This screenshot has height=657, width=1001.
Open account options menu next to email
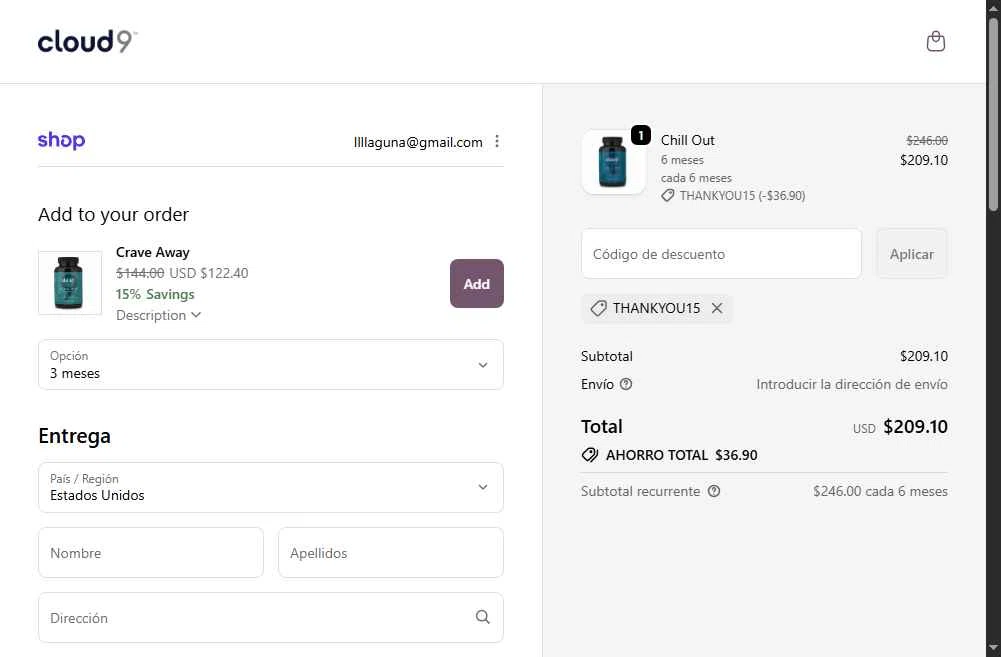(497, 142)
